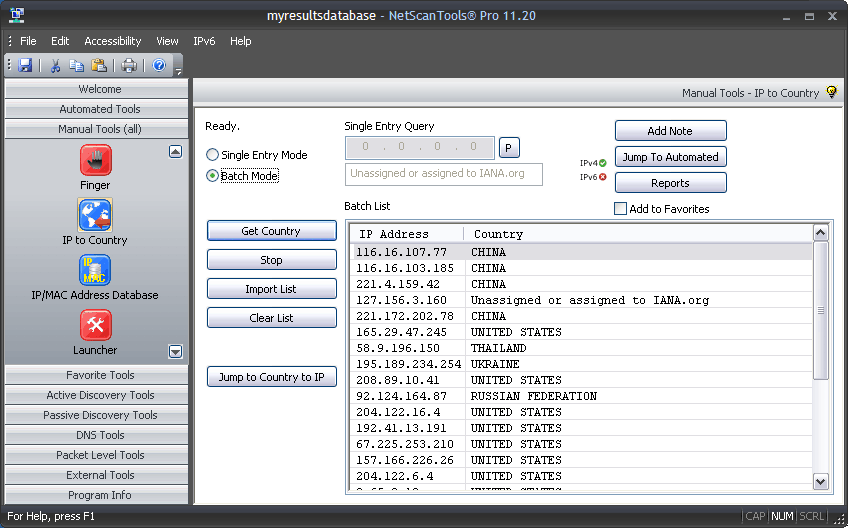Click the Get Country button
The image size is (848, 528).
(x=271, y=231)
